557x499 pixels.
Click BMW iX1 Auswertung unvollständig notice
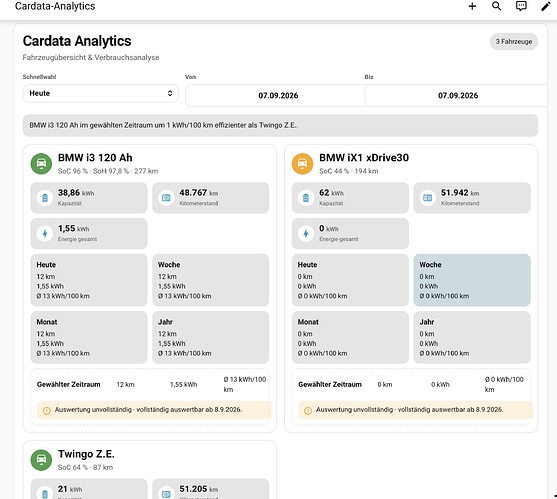(x=416, y=410)
